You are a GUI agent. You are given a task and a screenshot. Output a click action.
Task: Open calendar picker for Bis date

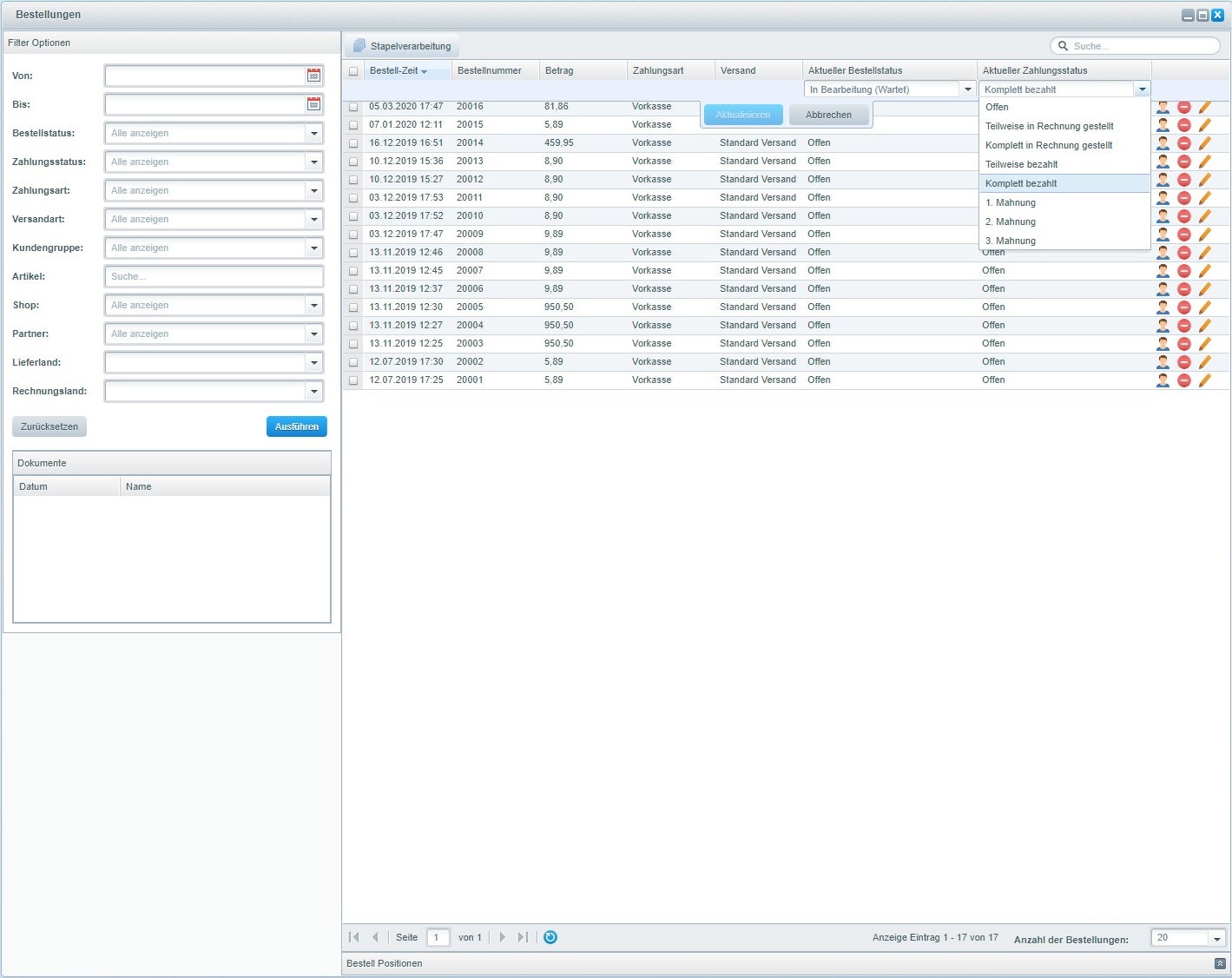tap(313, 104)
